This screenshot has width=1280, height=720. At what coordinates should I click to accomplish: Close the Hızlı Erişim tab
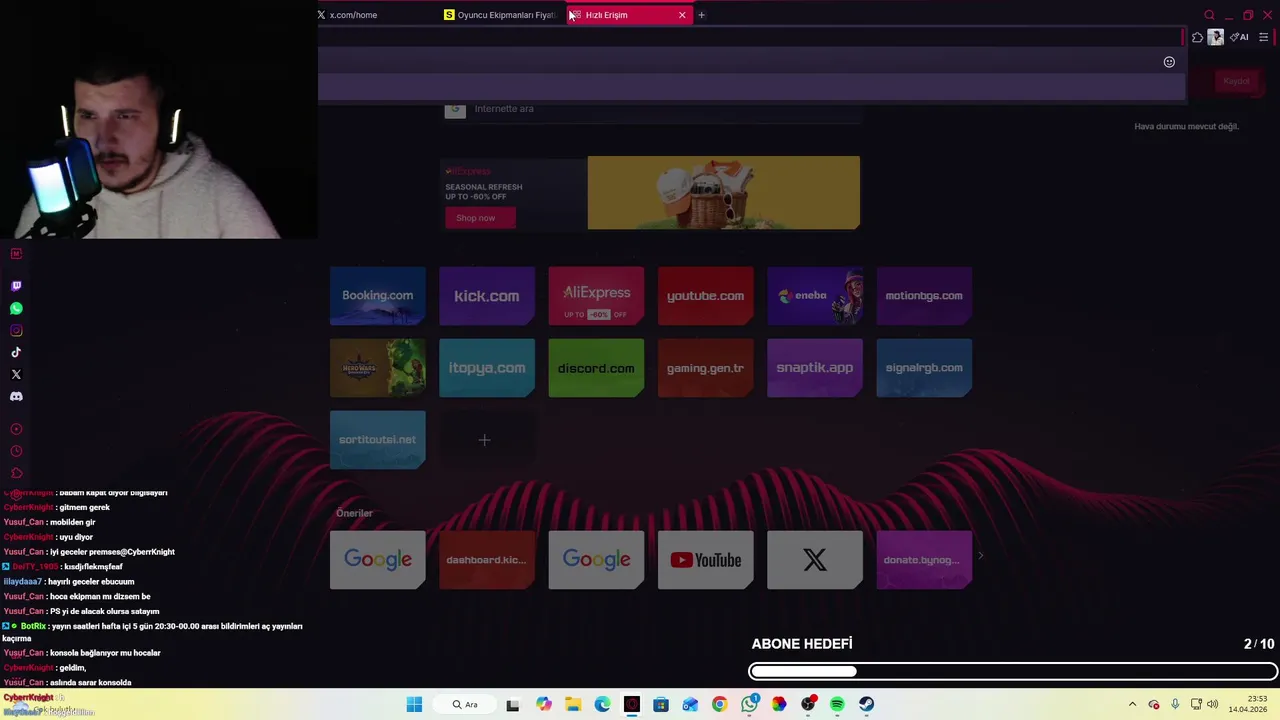click(x=682, y=15)
